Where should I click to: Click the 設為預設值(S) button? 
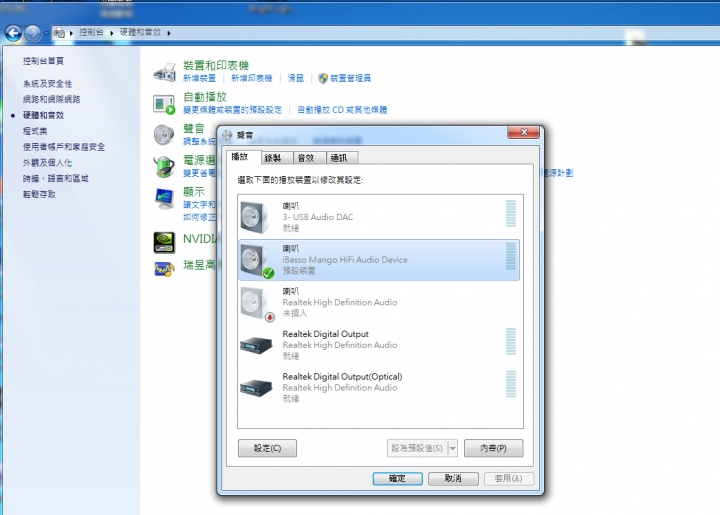[x=416, y=448]
